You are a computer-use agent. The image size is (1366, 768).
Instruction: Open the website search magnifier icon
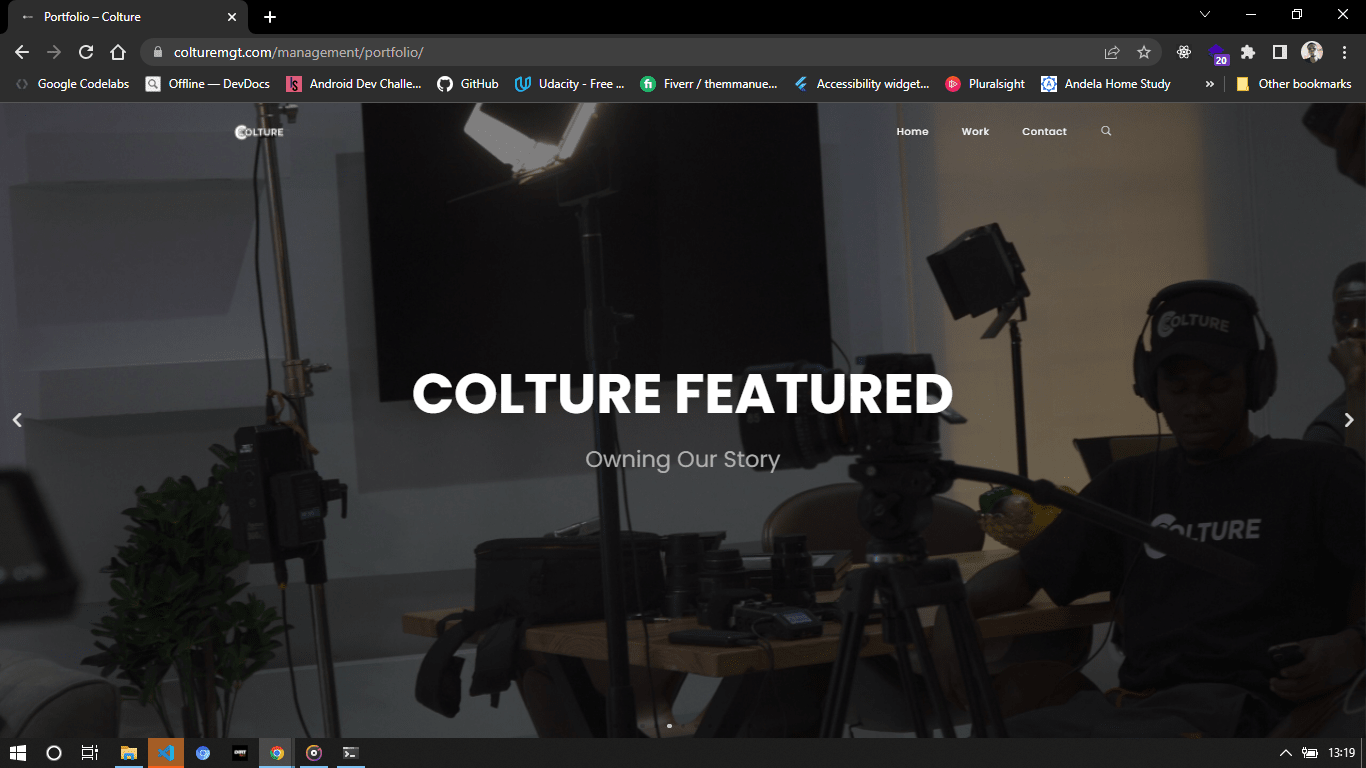[1106, 131]
